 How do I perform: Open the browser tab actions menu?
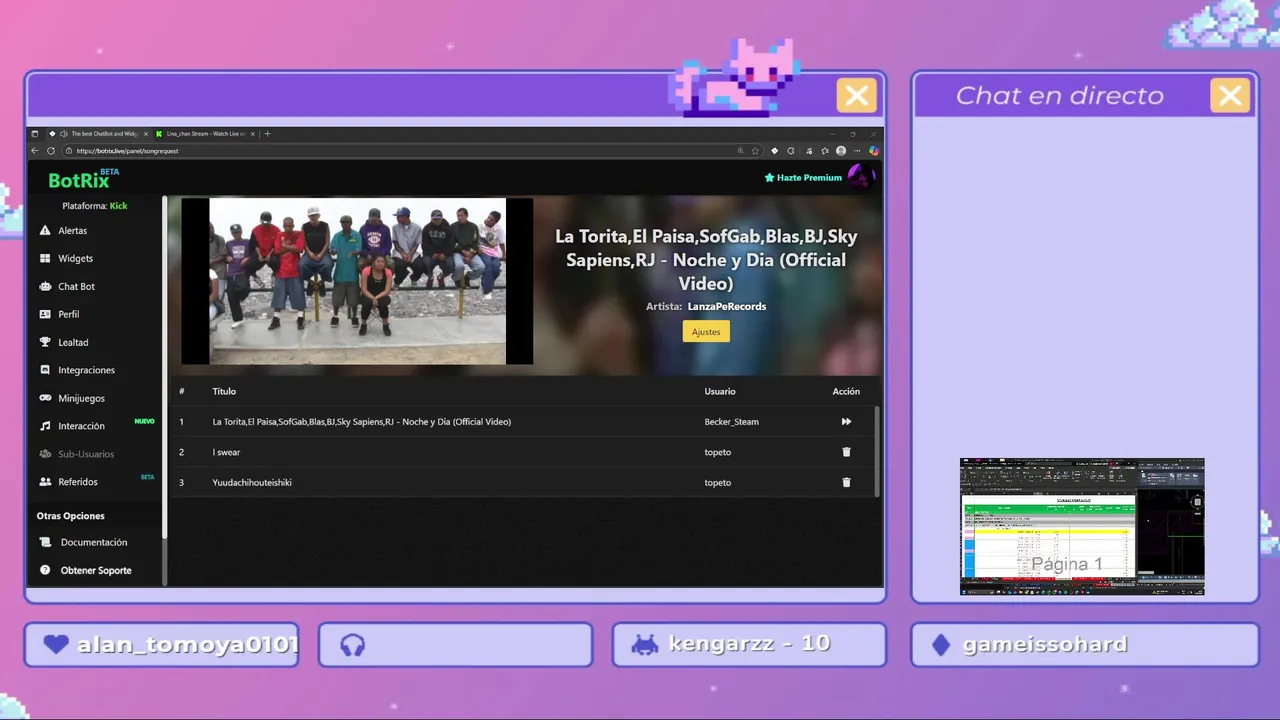point(35,133)
